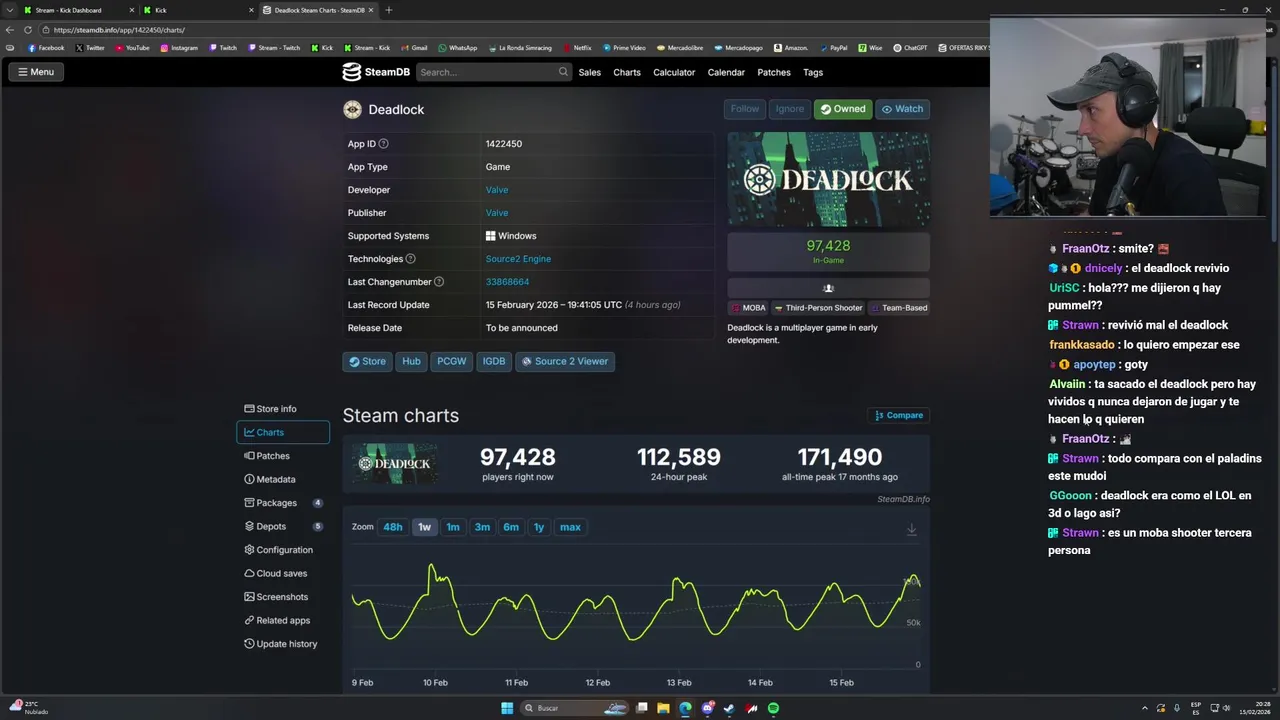Click the Compare button
The image size is (1280, 720).
[899, 415]
